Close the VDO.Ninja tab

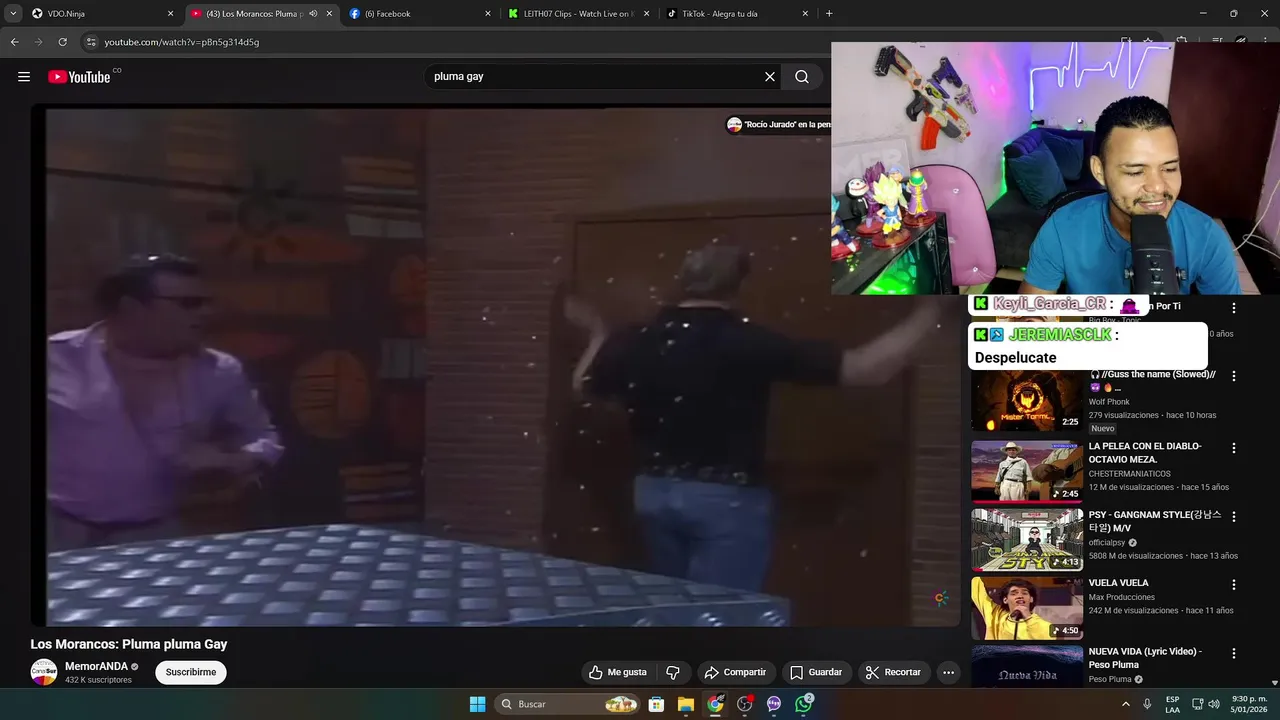coord(170,14)
